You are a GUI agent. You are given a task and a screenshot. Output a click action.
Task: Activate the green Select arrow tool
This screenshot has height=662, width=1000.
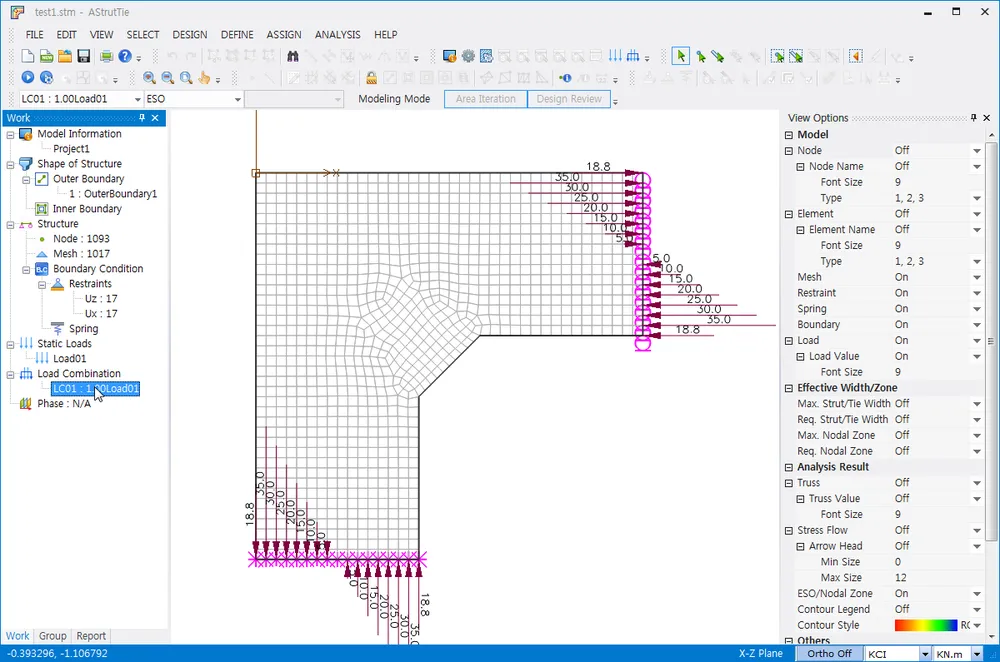click(x=680, y=57)
